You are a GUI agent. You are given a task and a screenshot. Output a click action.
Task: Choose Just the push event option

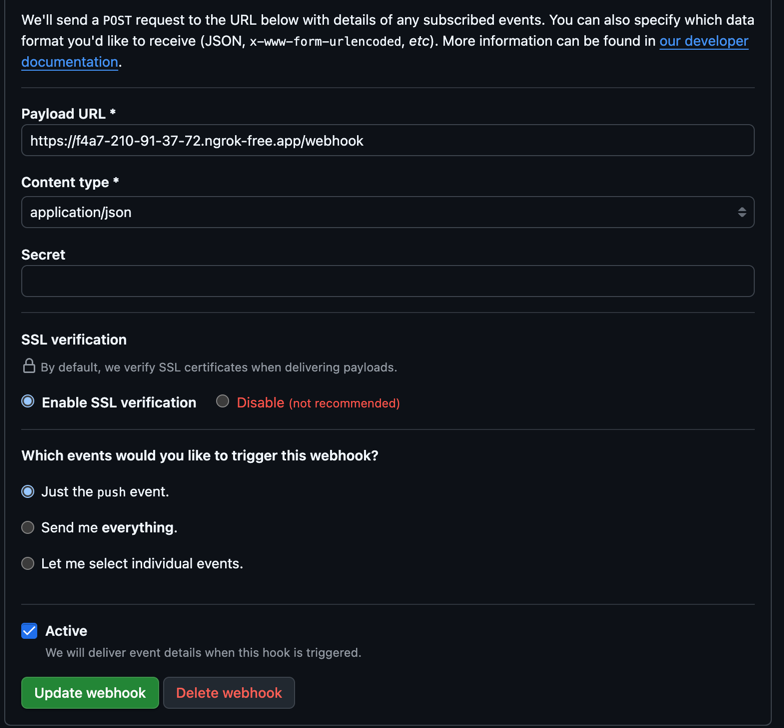[x=28, y=492]
